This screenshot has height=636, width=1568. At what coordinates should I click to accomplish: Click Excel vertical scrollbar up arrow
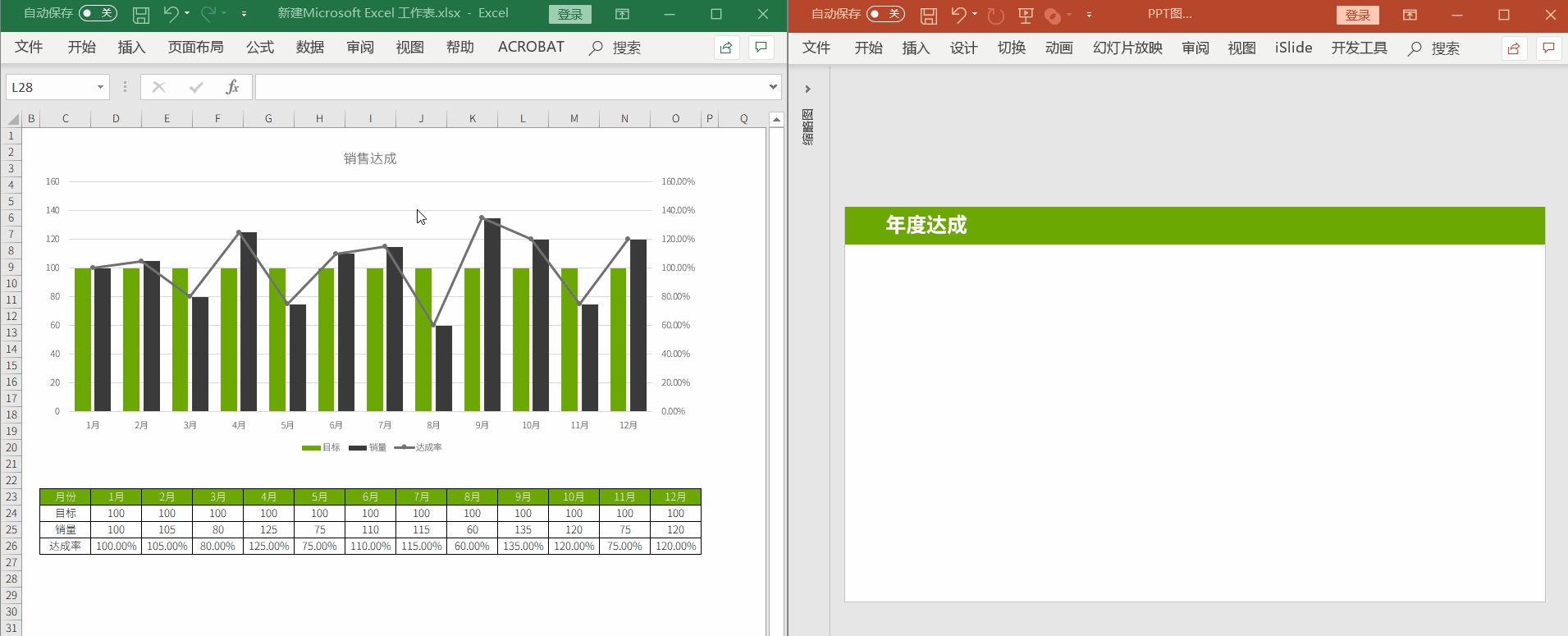(776, 119)
